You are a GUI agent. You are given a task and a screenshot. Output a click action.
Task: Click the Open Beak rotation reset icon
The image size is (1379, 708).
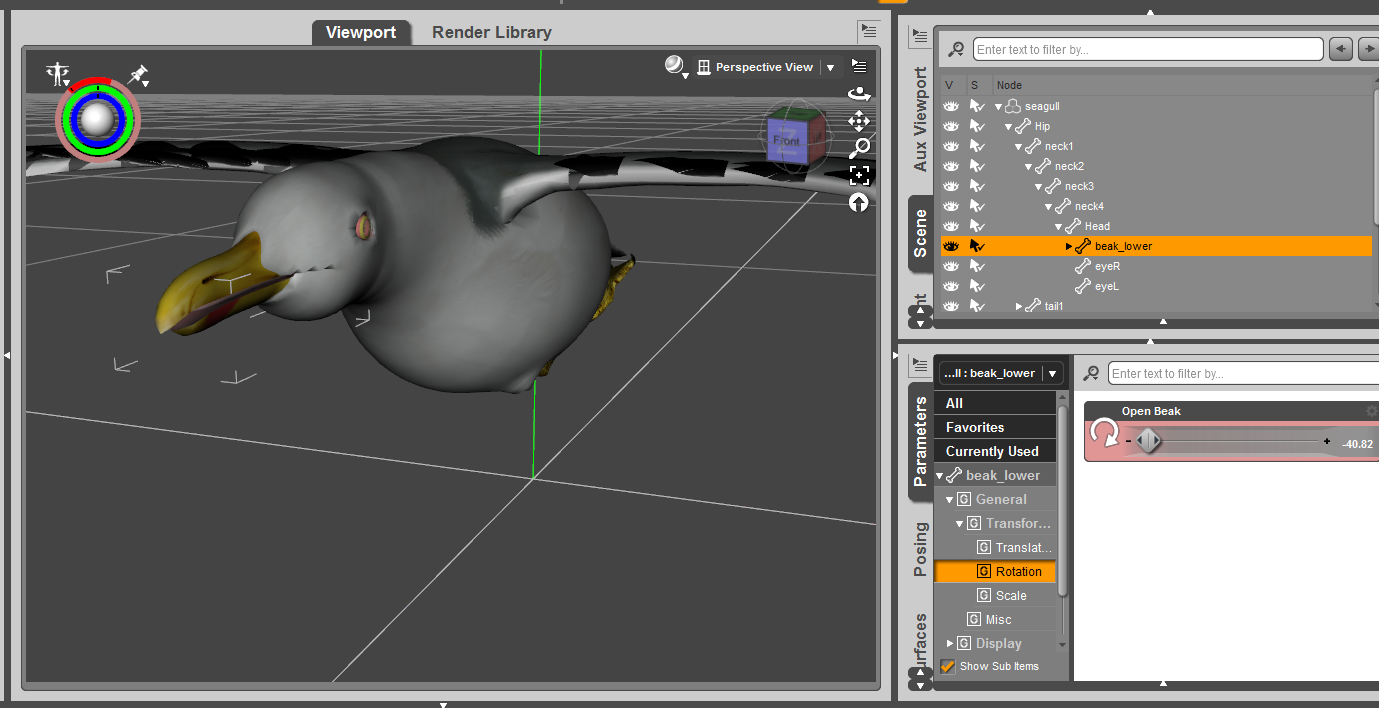coord(1105,433)
